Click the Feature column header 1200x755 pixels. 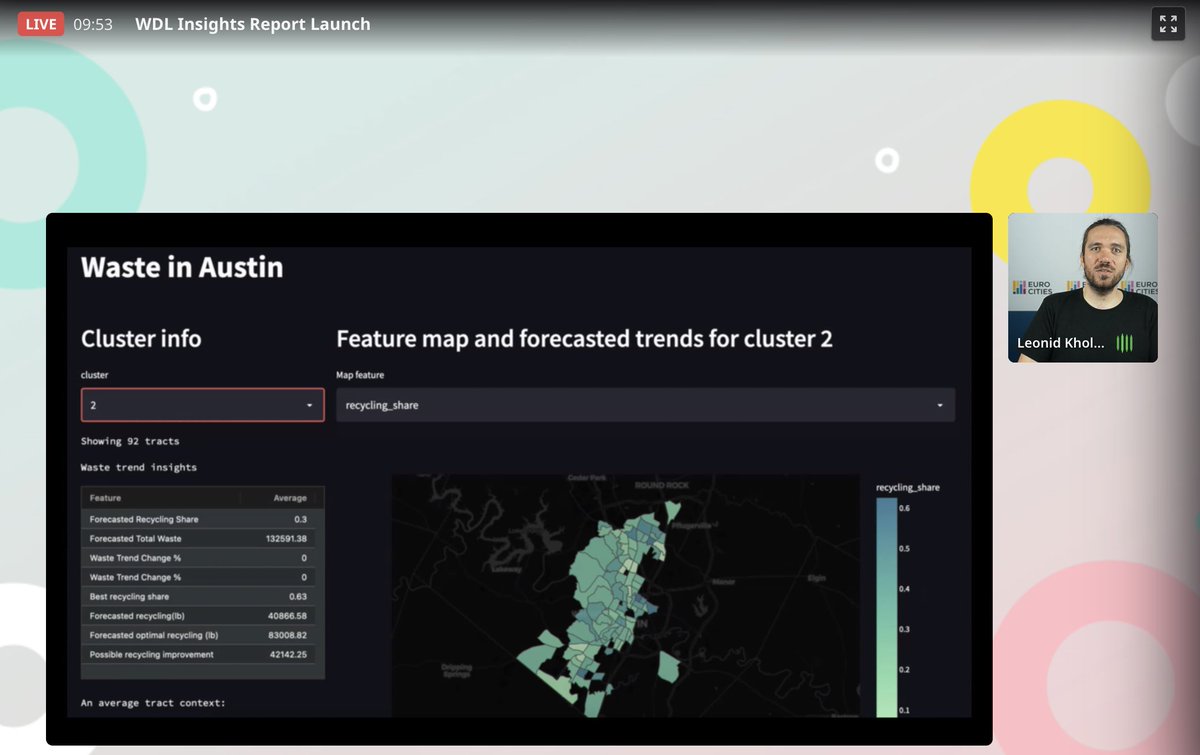(x=105, y=497)
